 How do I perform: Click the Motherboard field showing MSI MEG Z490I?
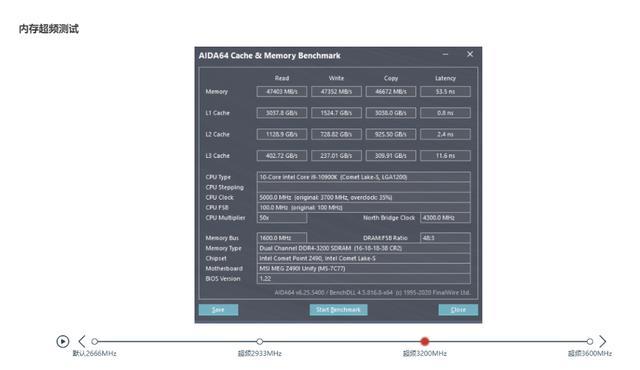point(363,268)
